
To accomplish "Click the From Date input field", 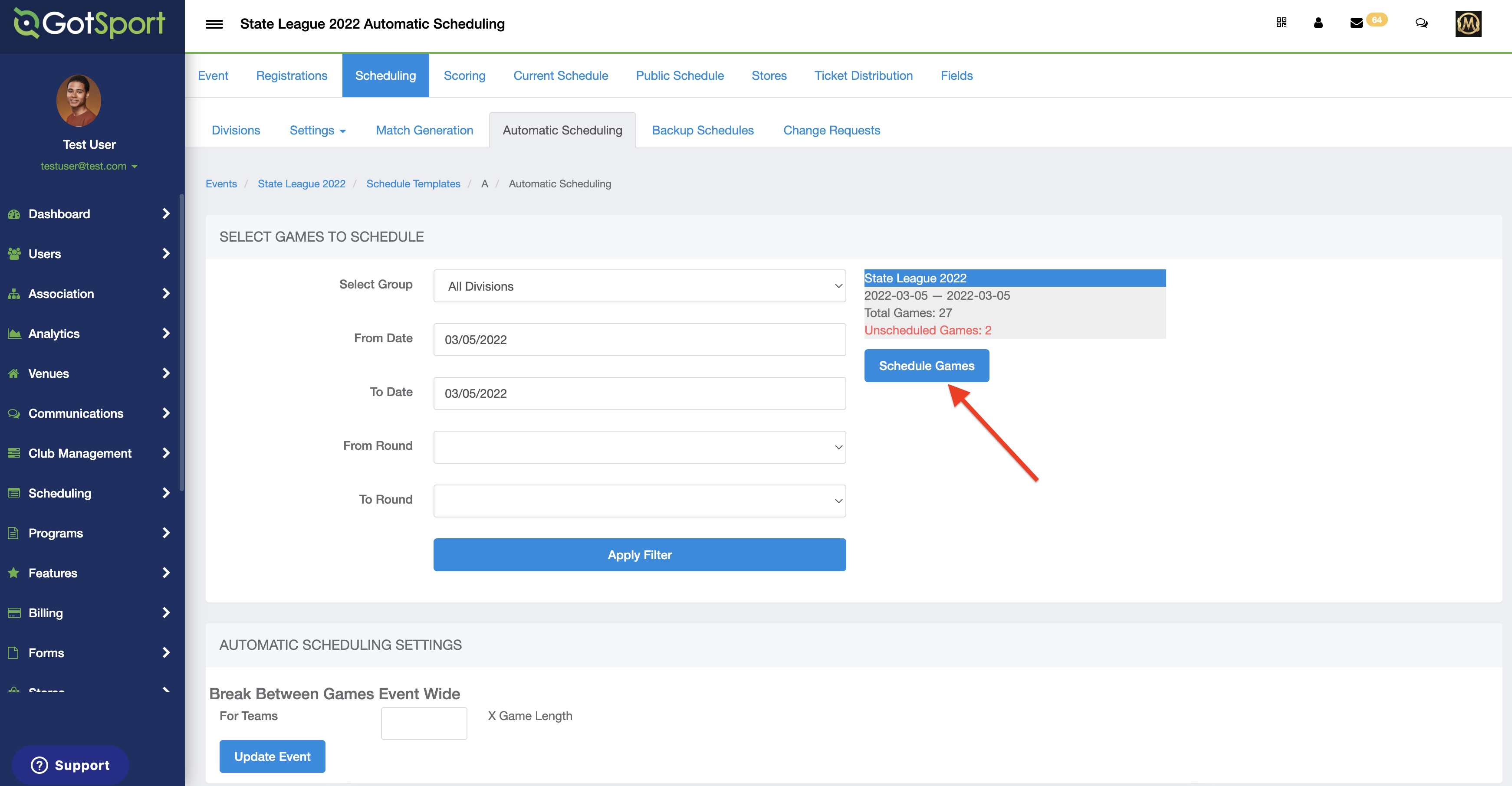I will pos(639,340).
